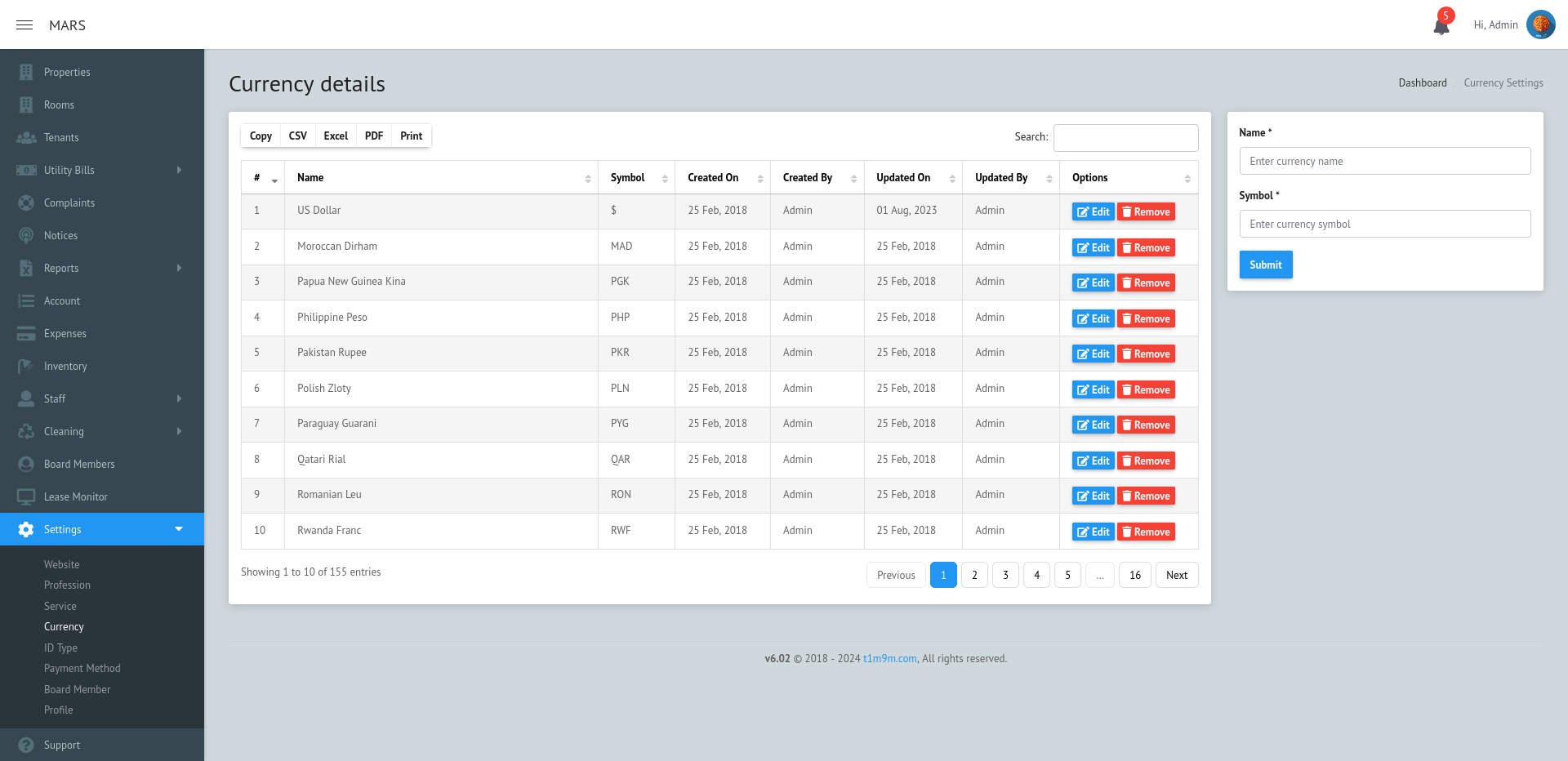Viewport: 1568px width, 761px height.
Task: Jump to page 16
Action: tap(1135, 575)
